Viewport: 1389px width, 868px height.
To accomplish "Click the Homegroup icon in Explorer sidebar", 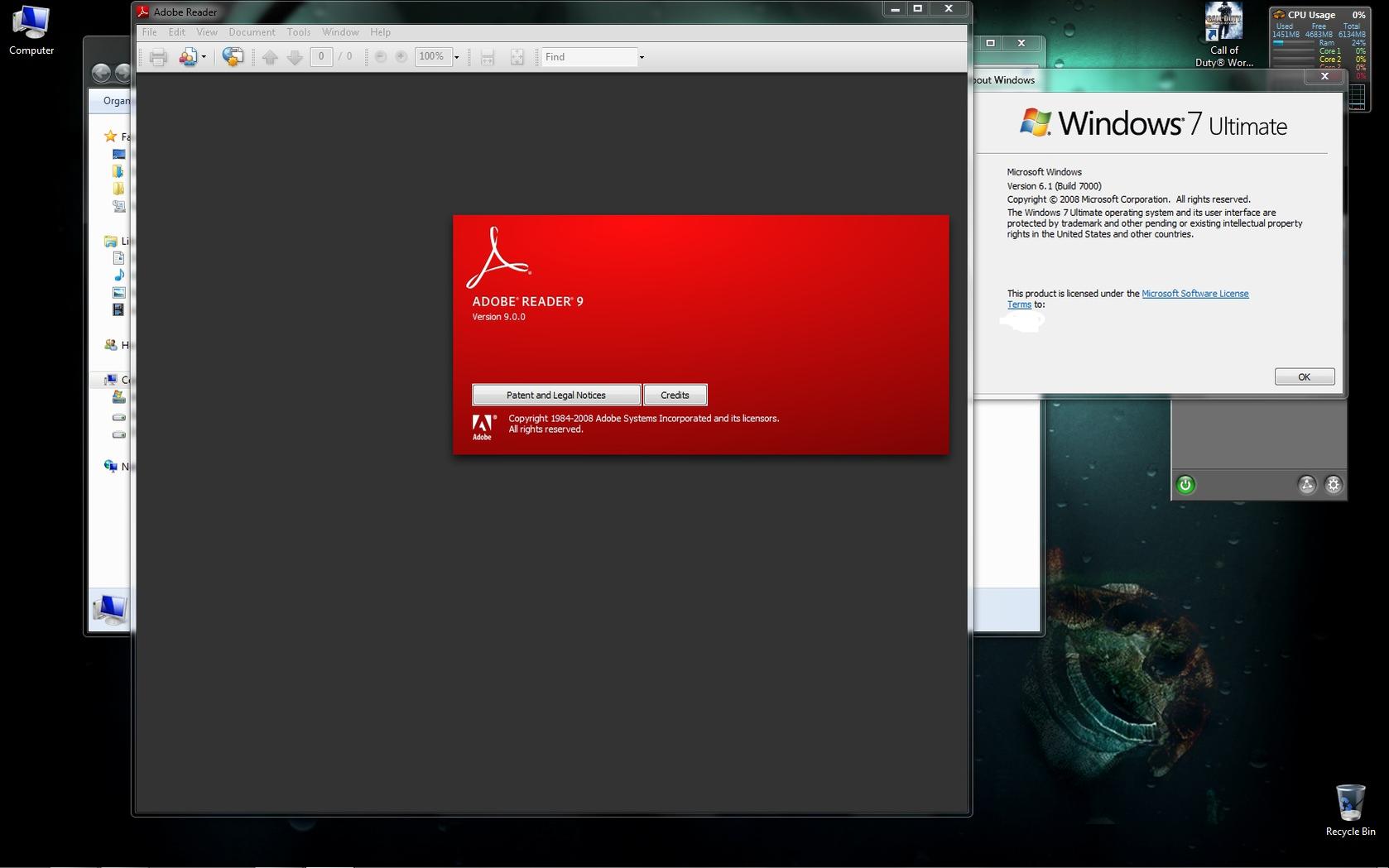I will pyautogui.click(x=110, y=344).
